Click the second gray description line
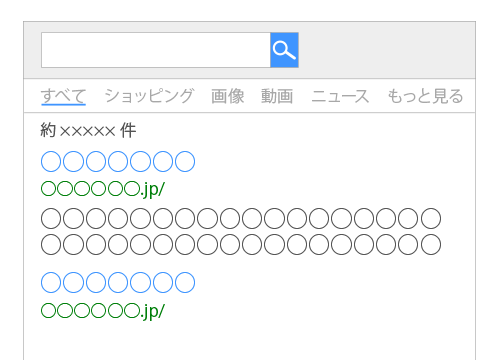The height and width of the screenshot is (360, 500). coord(241,244)
